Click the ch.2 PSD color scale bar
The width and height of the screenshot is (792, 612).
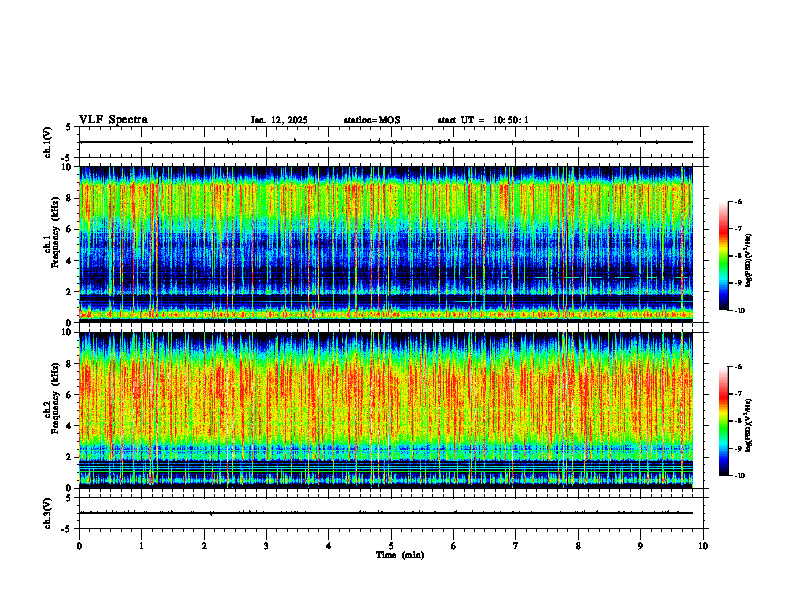click(724, 421)
